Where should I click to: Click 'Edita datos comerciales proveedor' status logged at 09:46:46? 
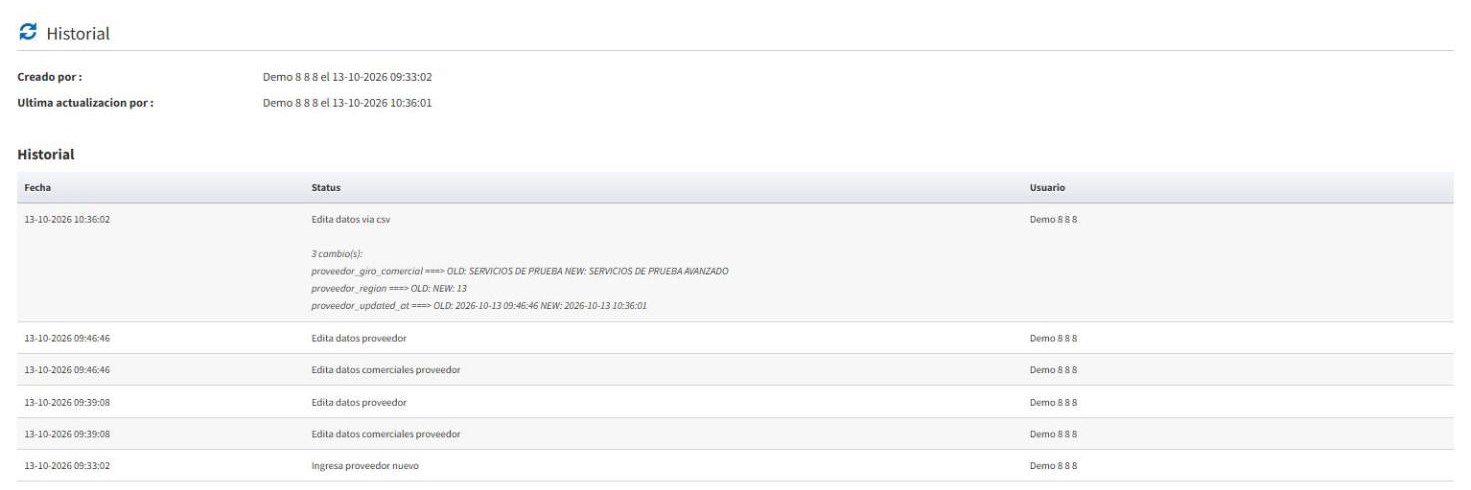(386, 370)
